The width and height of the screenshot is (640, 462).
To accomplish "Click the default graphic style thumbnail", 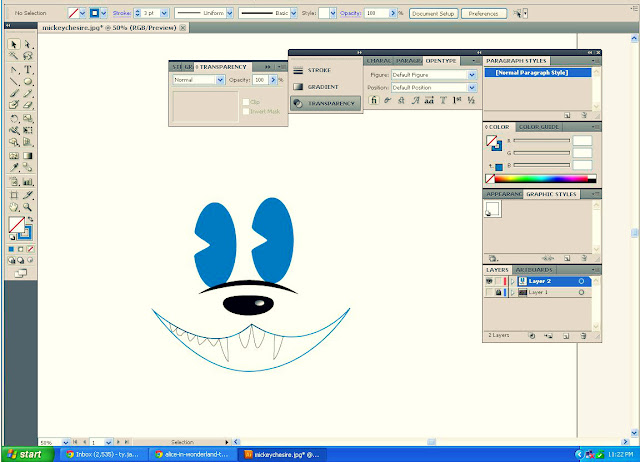I will [493, 209].
